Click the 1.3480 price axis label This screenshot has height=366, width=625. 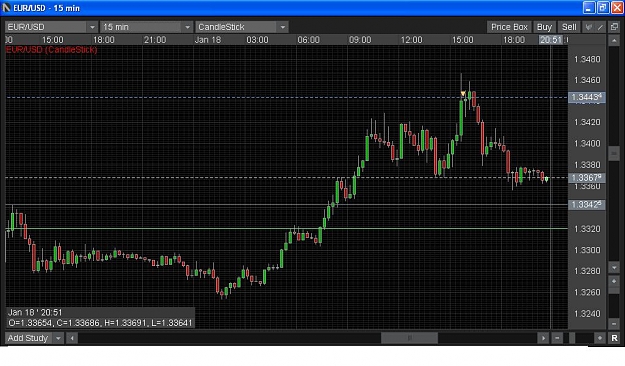(x=587, y=59)
